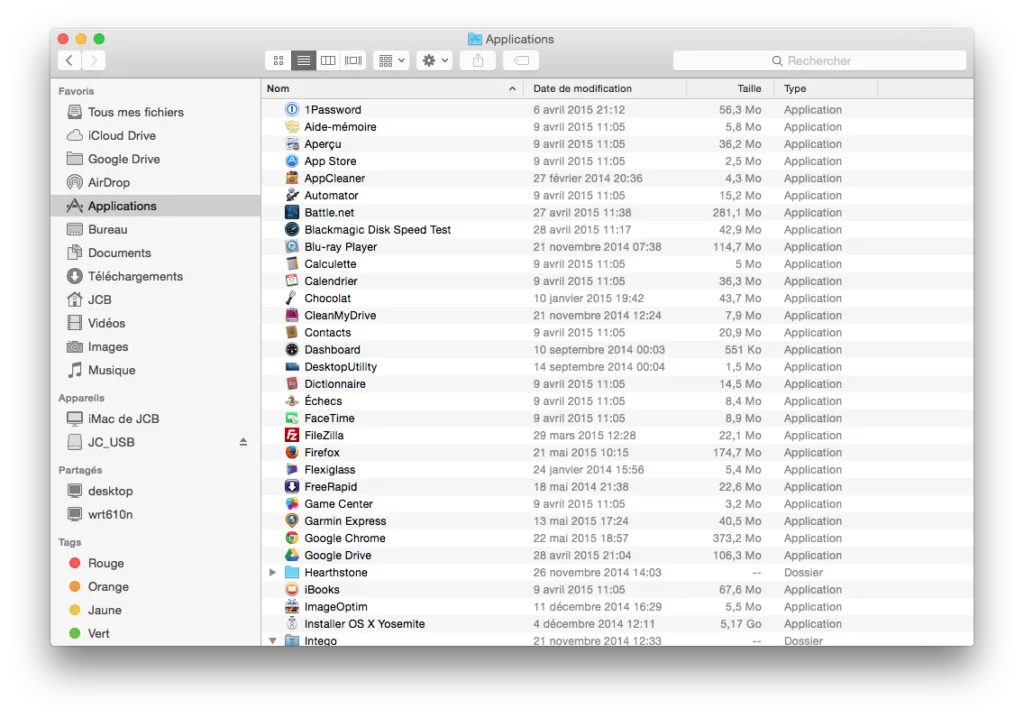This screenshot has height=718, width=1024.
Task: Open Tous mes fichiers in sidebar
Action: (155, 112)
